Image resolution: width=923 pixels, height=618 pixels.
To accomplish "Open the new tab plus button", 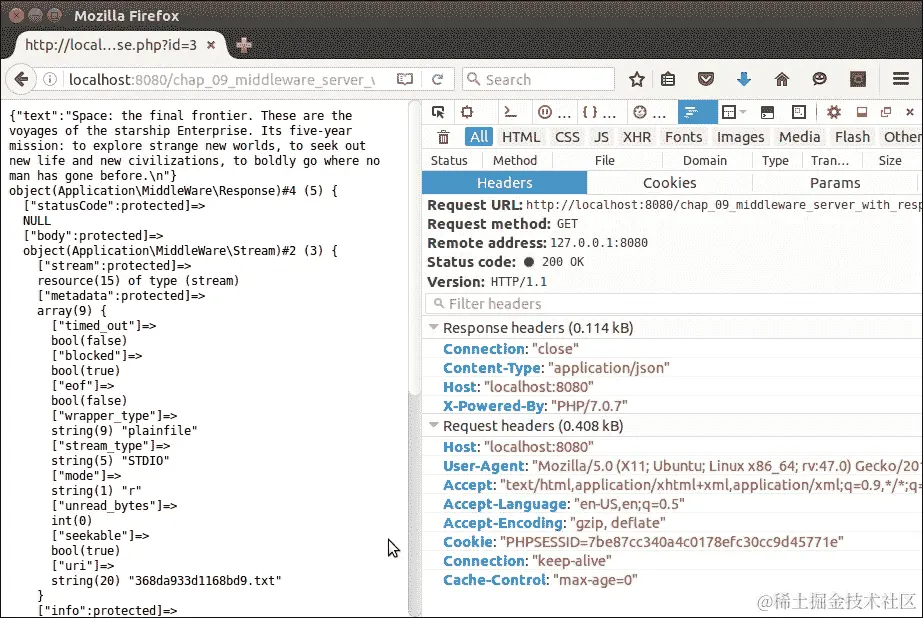I will [244, 45].
